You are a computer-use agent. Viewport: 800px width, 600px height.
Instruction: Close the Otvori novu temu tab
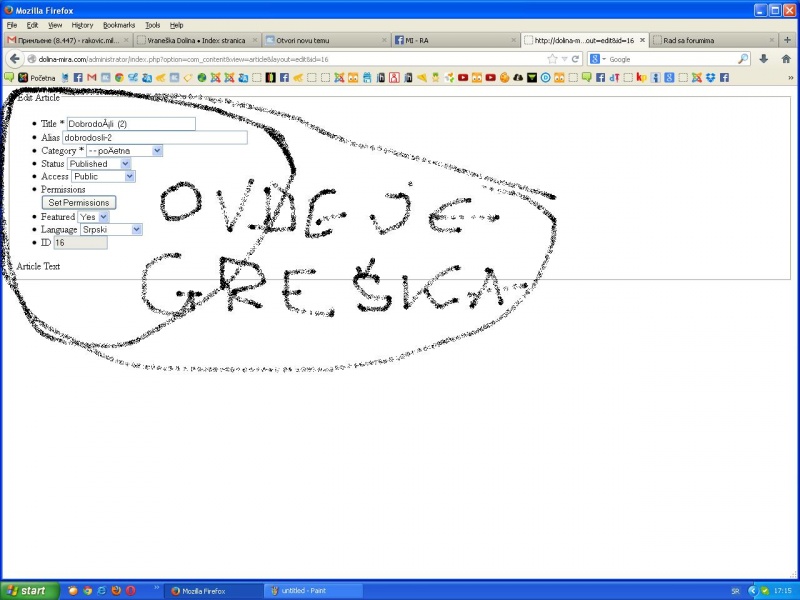(384, 40)
